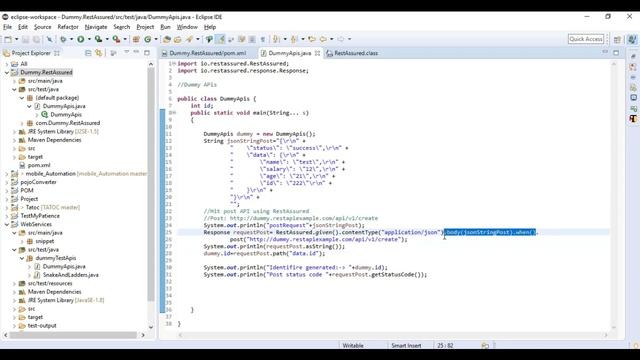640x360 pixels.
Task: Select src/test/resources folder under WebServices
Action: [x=50, y=283]
